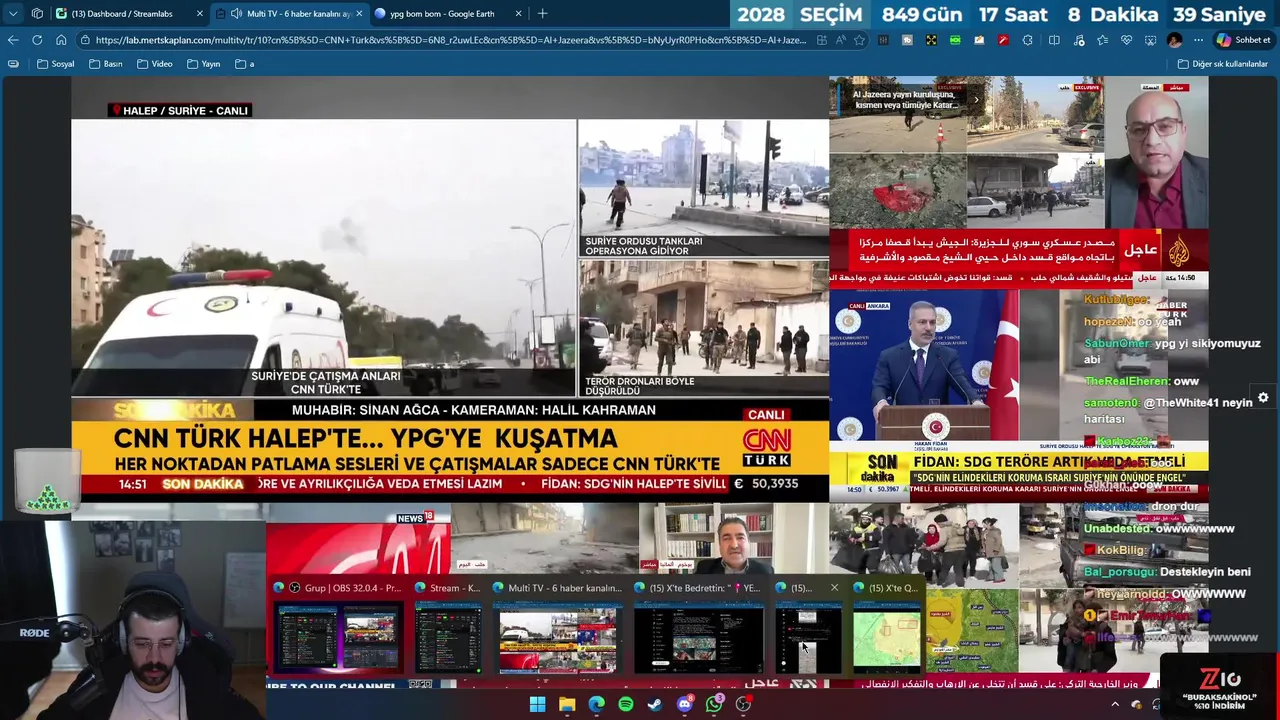The image size is (1280, 720).
Task: Select X'te Q map window preview
Action: click(x=888, y=627)
